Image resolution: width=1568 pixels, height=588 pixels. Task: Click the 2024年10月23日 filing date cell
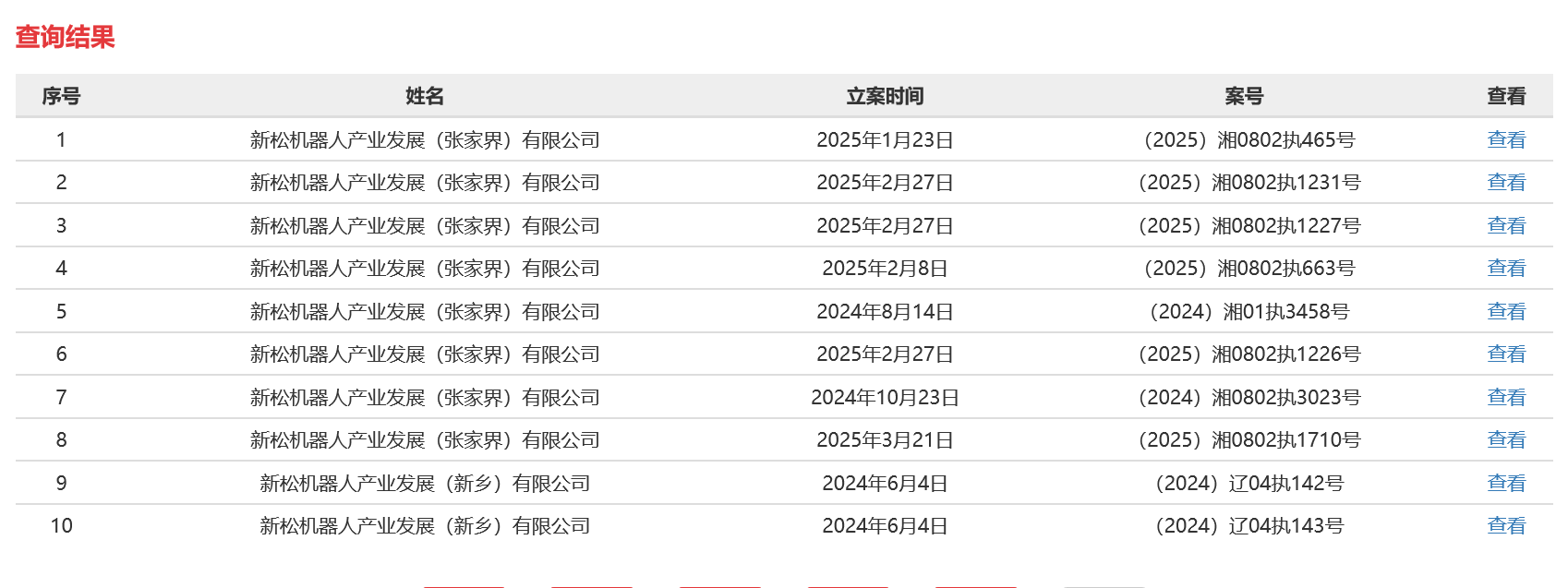pos(885,397)
